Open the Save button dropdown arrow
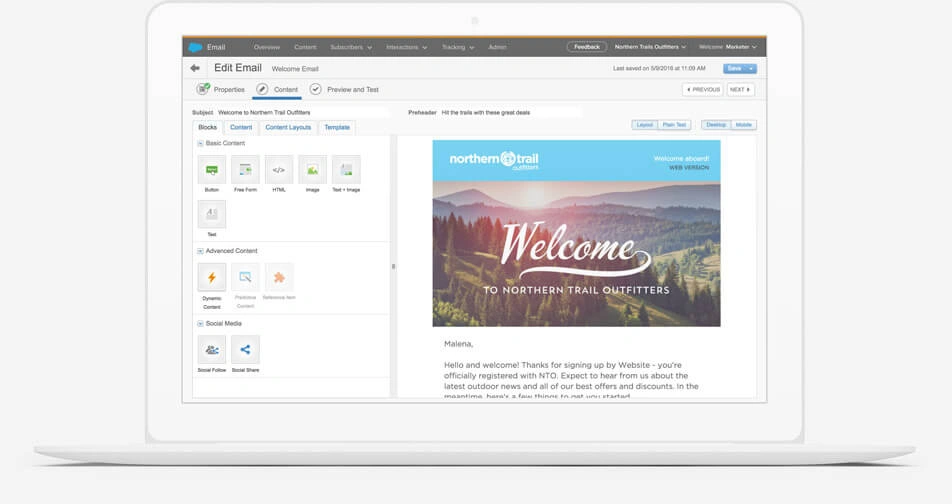952x504 pixels. tap(751, 69)
